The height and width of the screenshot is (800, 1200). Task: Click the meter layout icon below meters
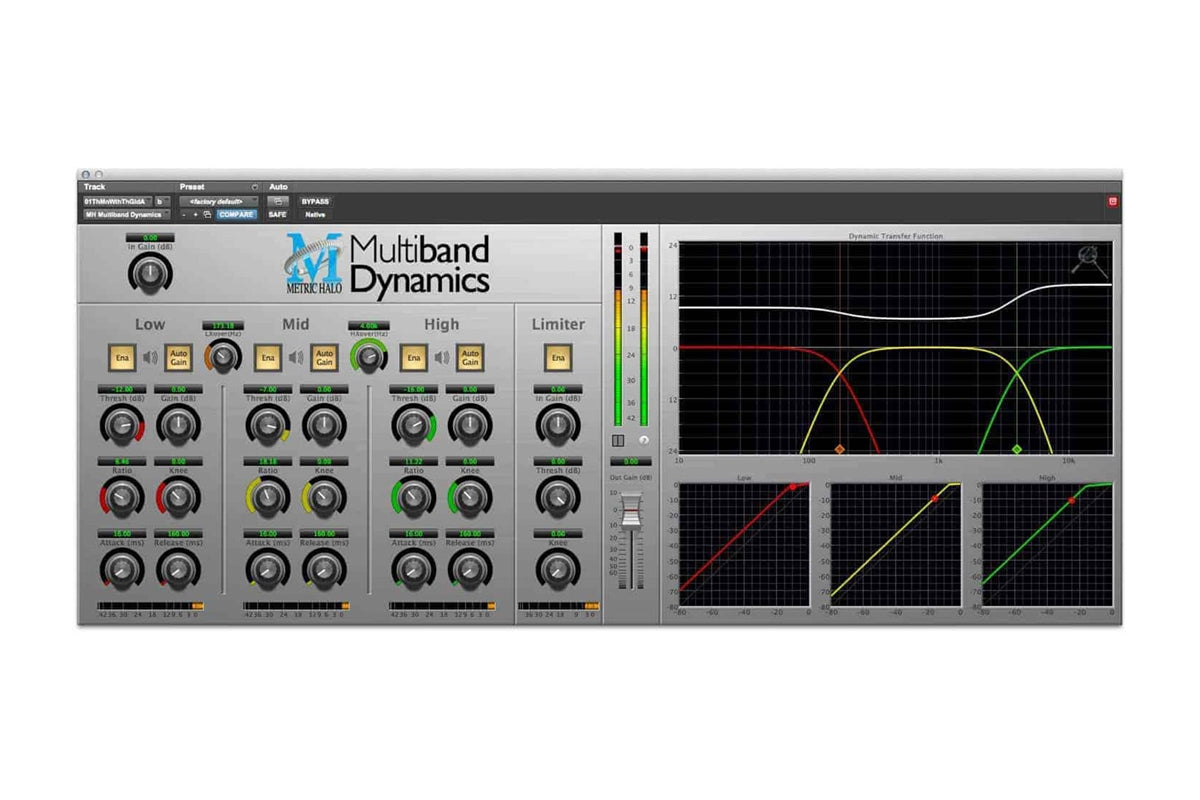(x=618, y=440)
